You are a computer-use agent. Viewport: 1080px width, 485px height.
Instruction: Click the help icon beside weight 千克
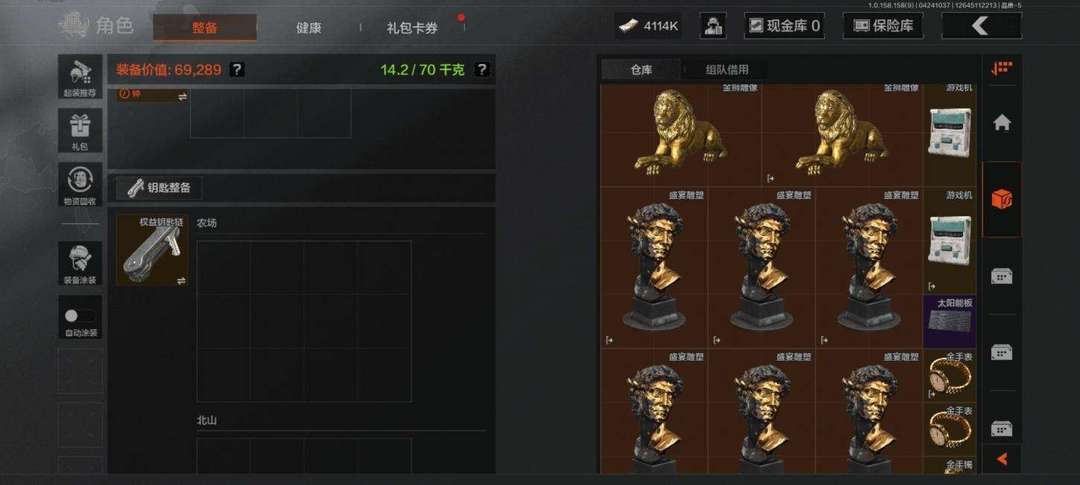(x=481, y=70)
